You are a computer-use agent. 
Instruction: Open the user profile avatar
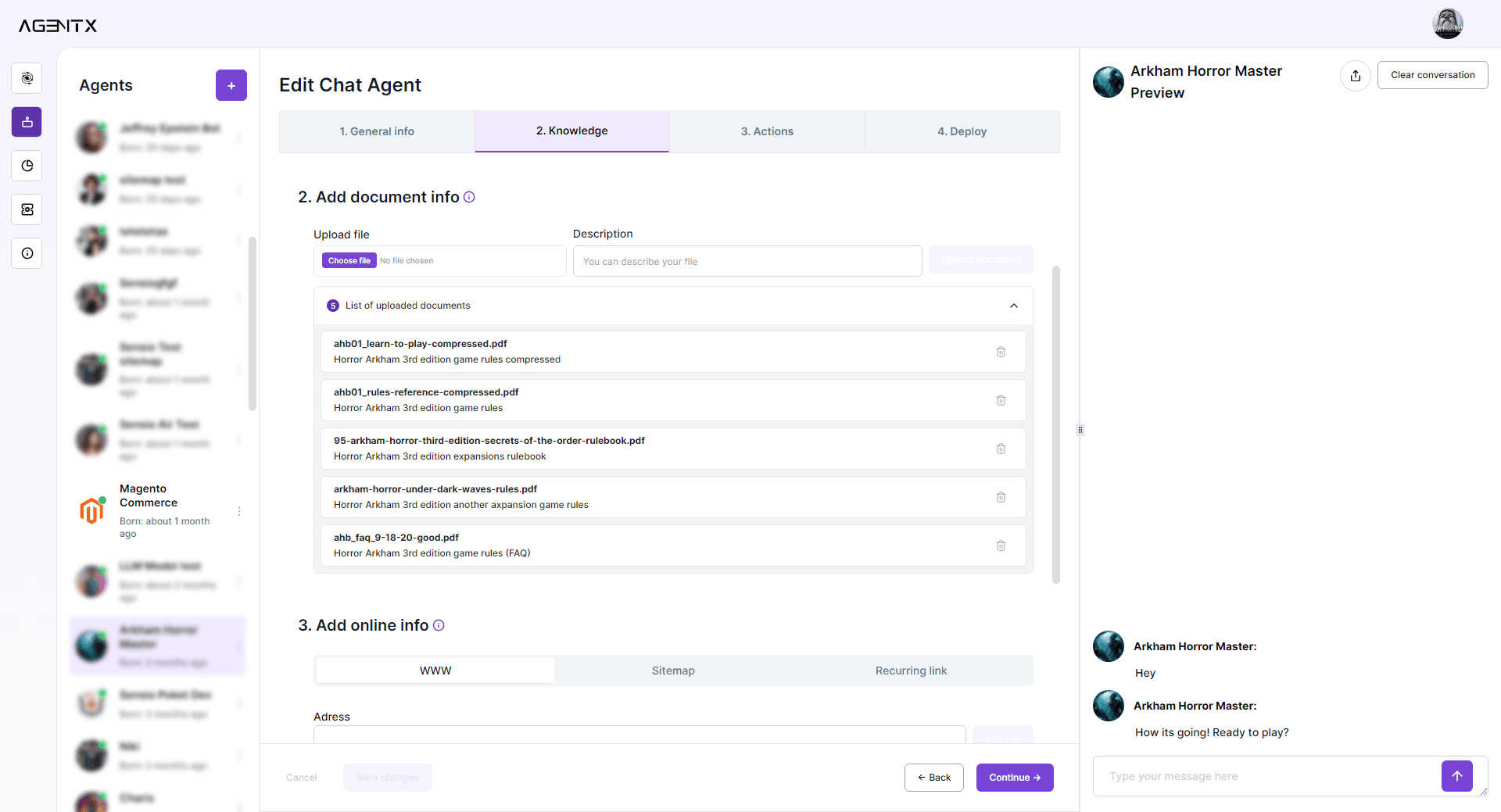[x=1447, y=23]
